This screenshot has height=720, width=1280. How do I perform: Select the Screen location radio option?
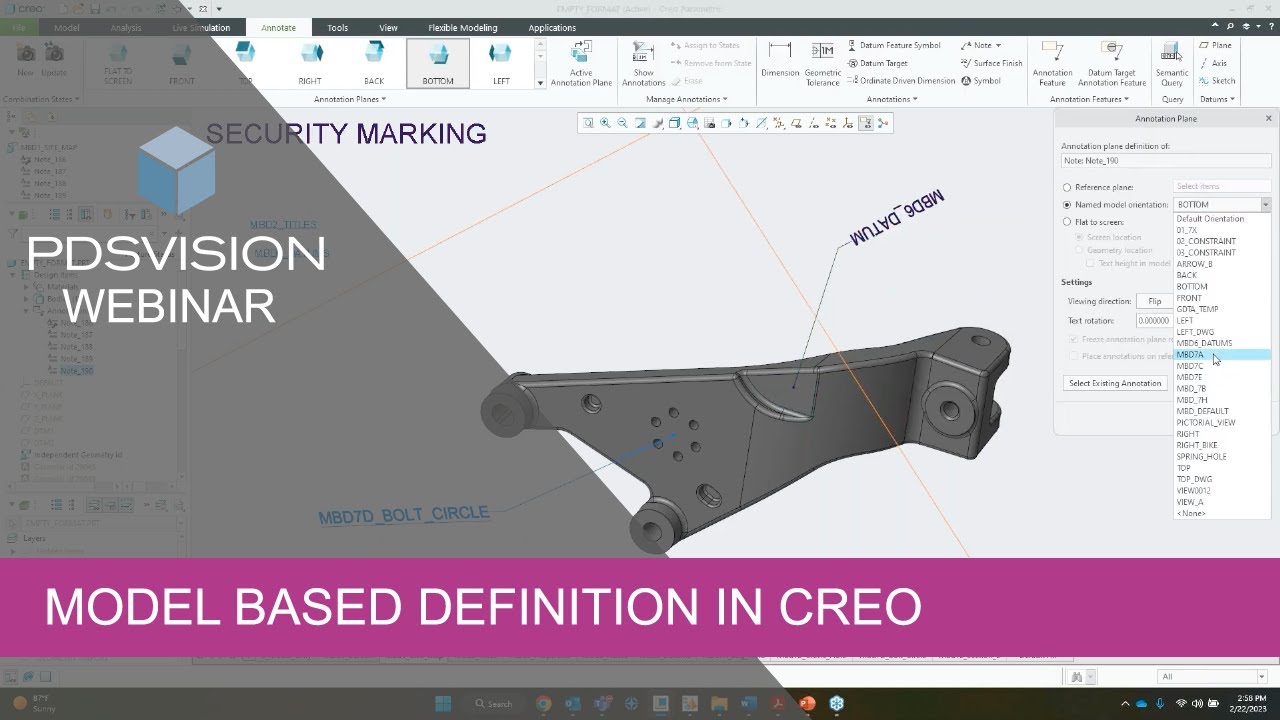point(1079,237)
